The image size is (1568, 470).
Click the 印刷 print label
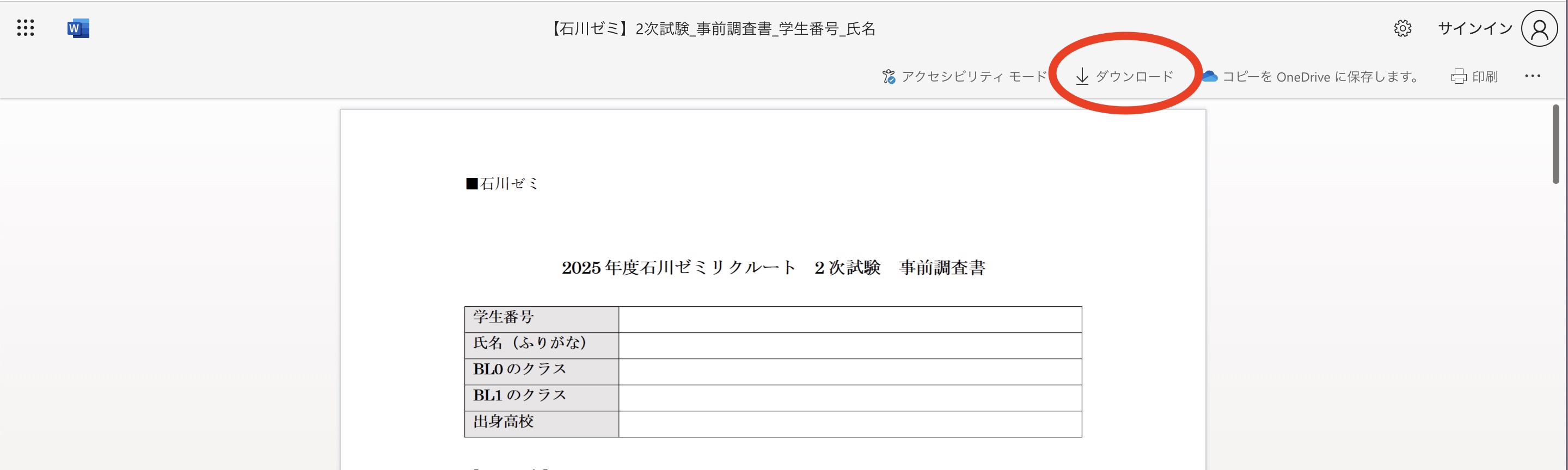pos(1485,77)
